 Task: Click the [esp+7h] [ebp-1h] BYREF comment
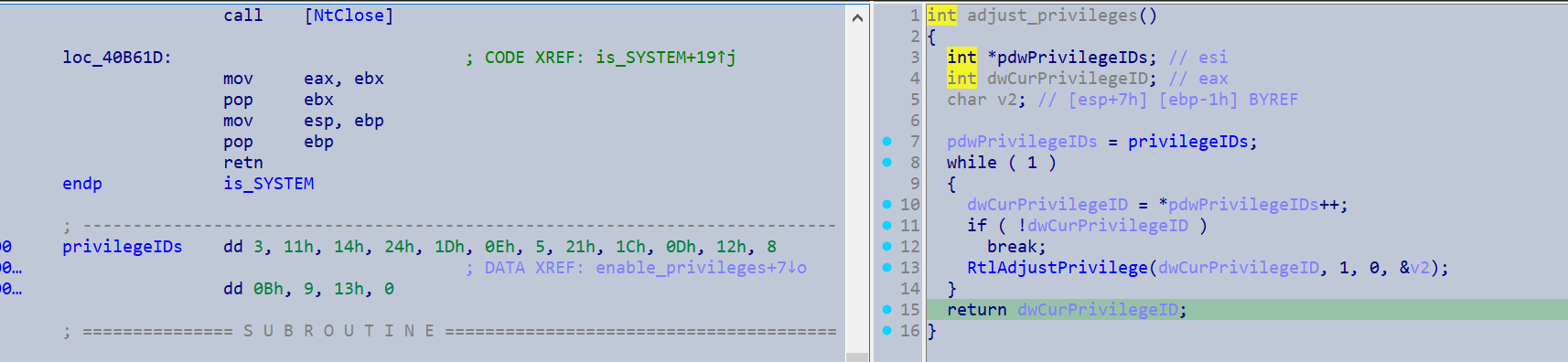[x=1168, y=100]
